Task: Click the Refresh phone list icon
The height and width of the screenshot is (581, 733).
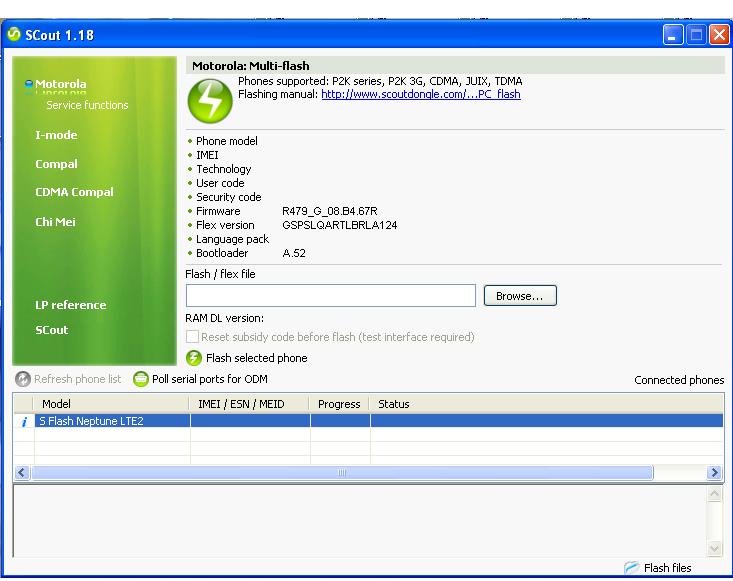Action: click(22, 379)
